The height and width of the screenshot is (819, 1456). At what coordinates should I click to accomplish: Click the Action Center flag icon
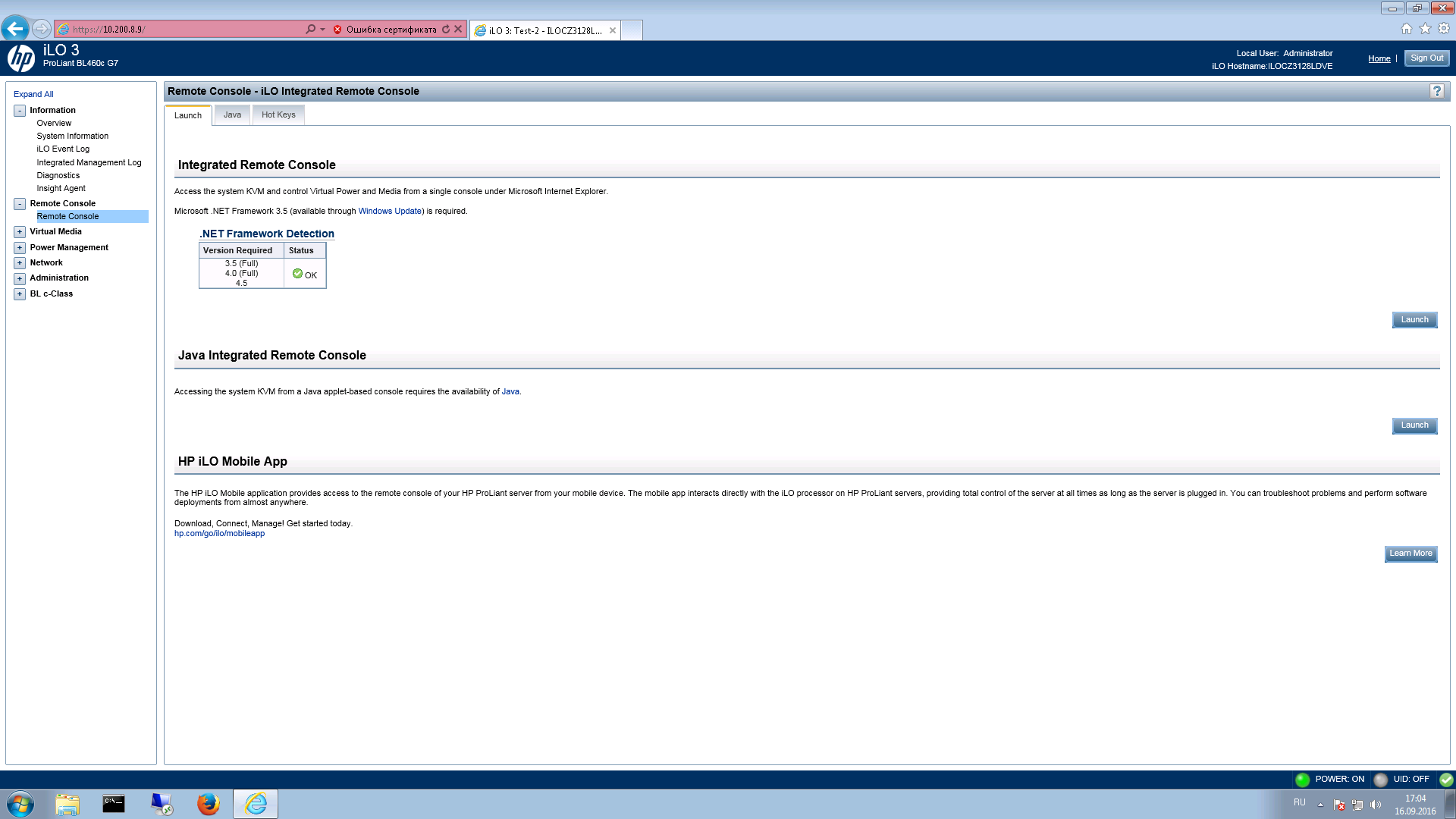[x=1339, y=805]
